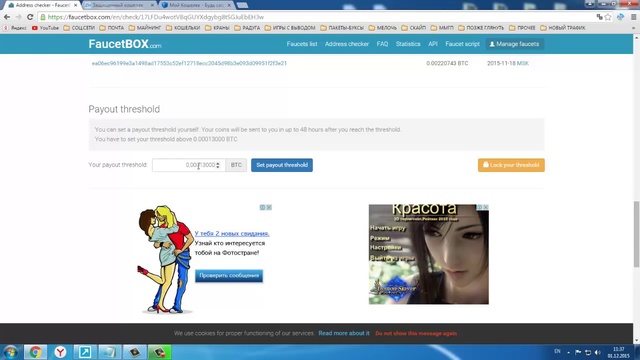The height and width of the screenshot is (360, 640).
Task: Close the Красота ad with X icon
Action: (x=486, y=207)
